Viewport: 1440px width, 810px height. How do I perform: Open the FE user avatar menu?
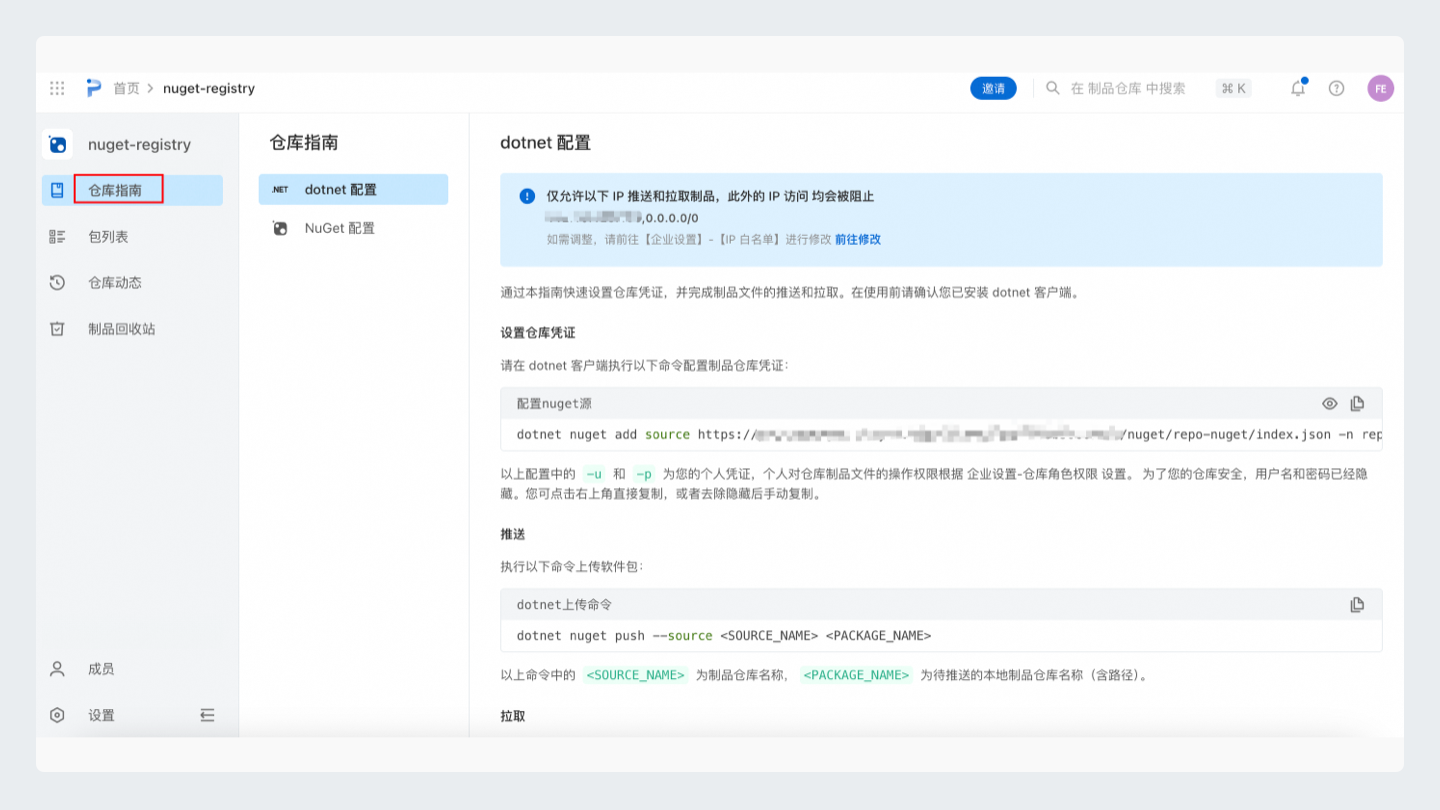(x=1381, y=88)
